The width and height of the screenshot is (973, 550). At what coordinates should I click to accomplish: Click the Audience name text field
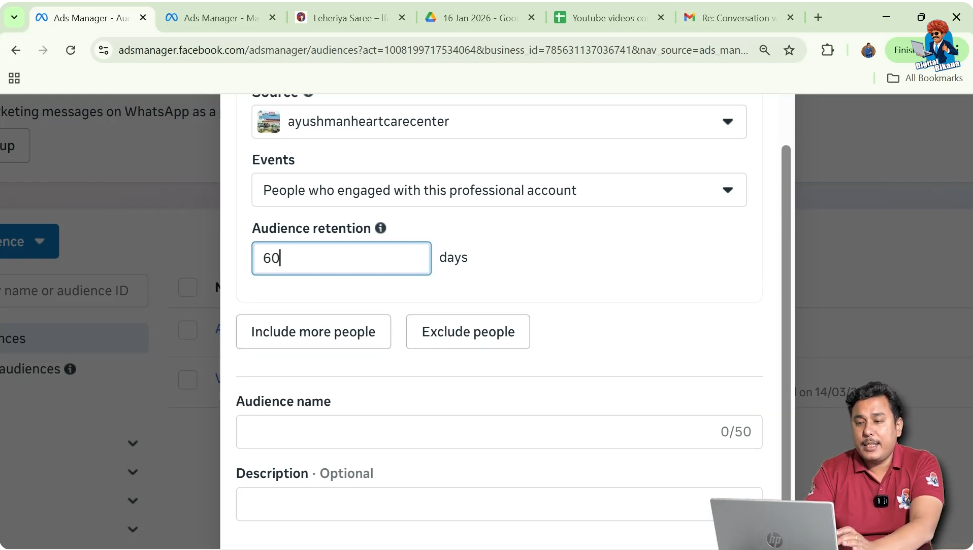pyautogui.click(x=499, y=432)
